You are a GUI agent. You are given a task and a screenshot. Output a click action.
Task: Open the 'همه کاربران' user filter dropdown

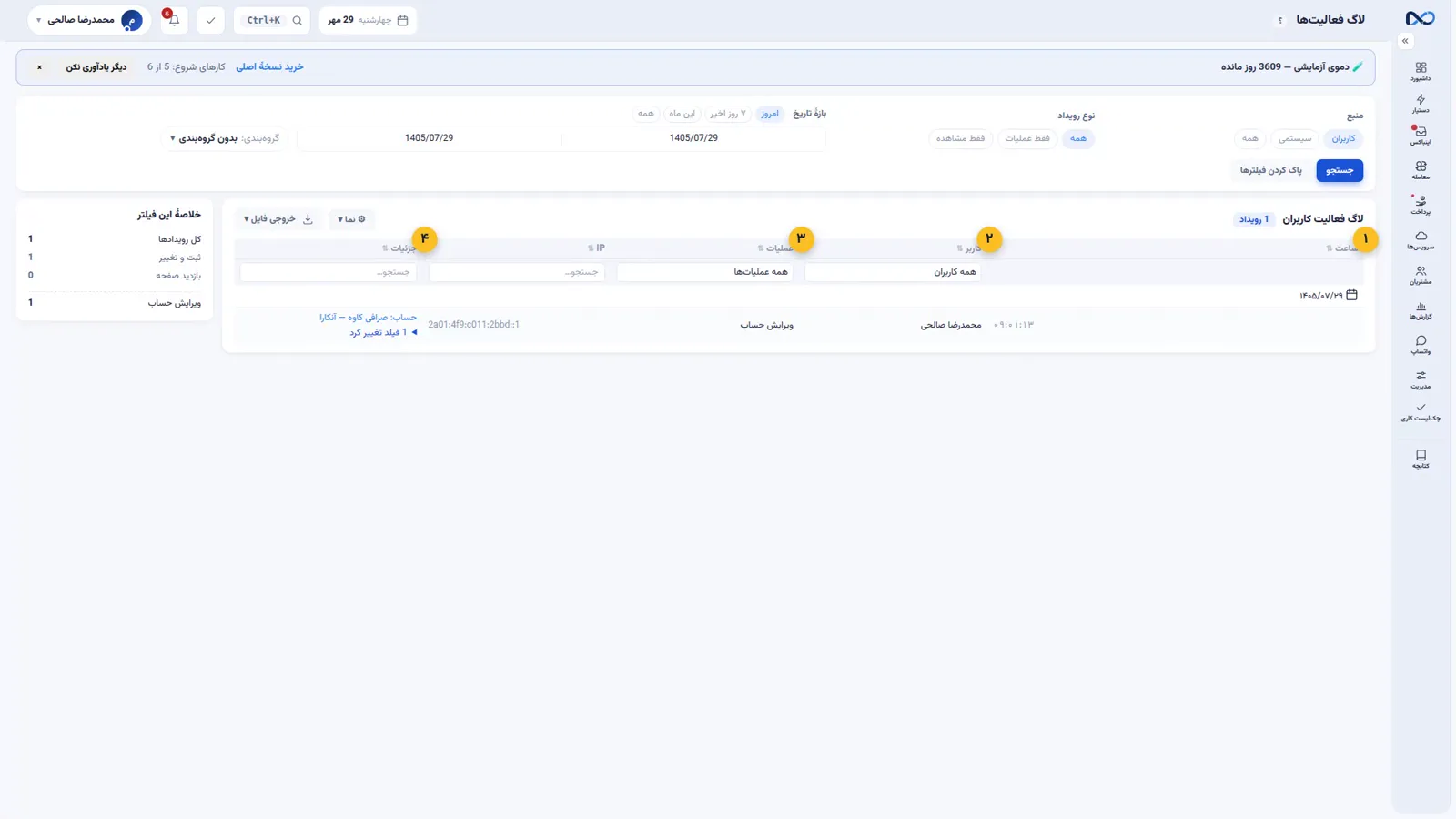click(893, 272)
